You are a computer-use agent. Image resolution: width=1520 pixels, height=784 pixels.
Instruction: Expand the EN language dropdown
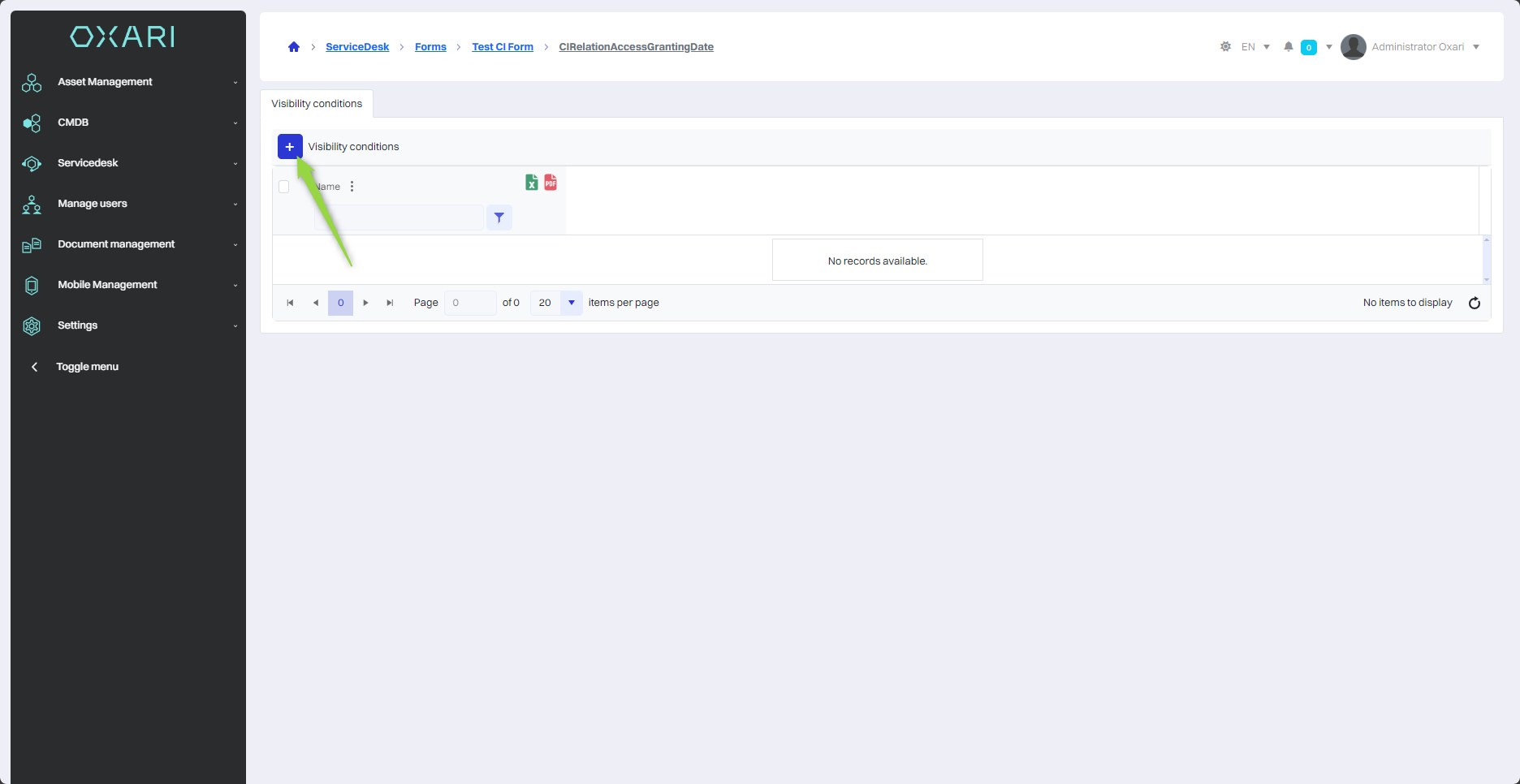point(1255,47)
